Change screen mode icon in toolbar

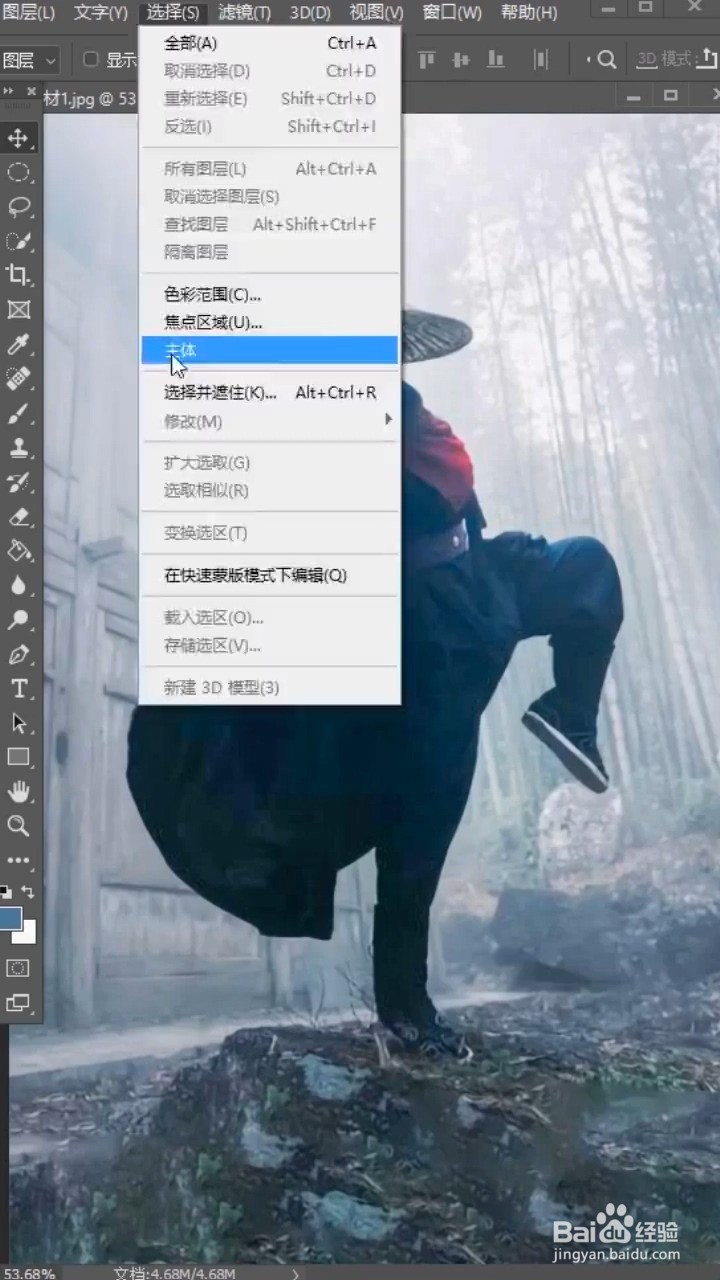click(x=19, y=1002)
